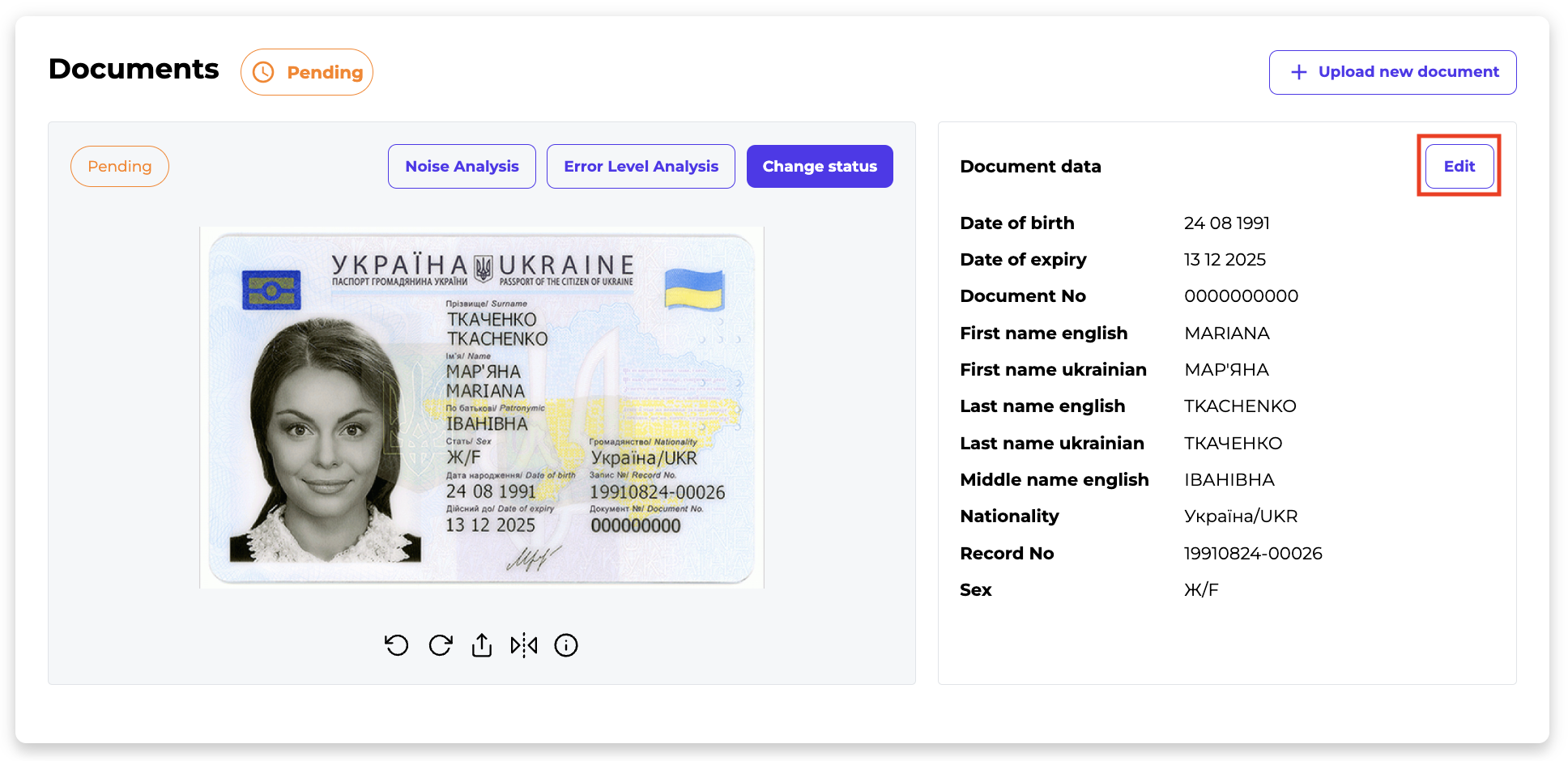This screenshot has height=761, width=1568.
Task: Click the Upload new document button
Action: 1392,72
